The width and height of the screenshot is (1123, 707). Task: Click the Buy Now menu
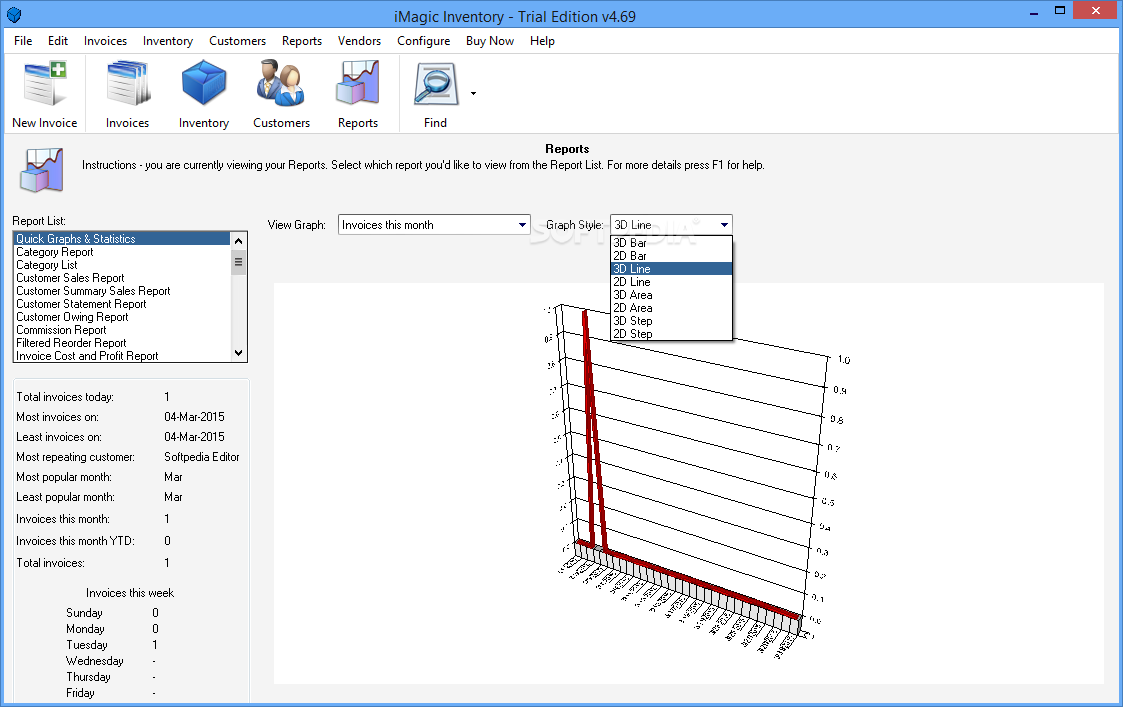(490, 41)
